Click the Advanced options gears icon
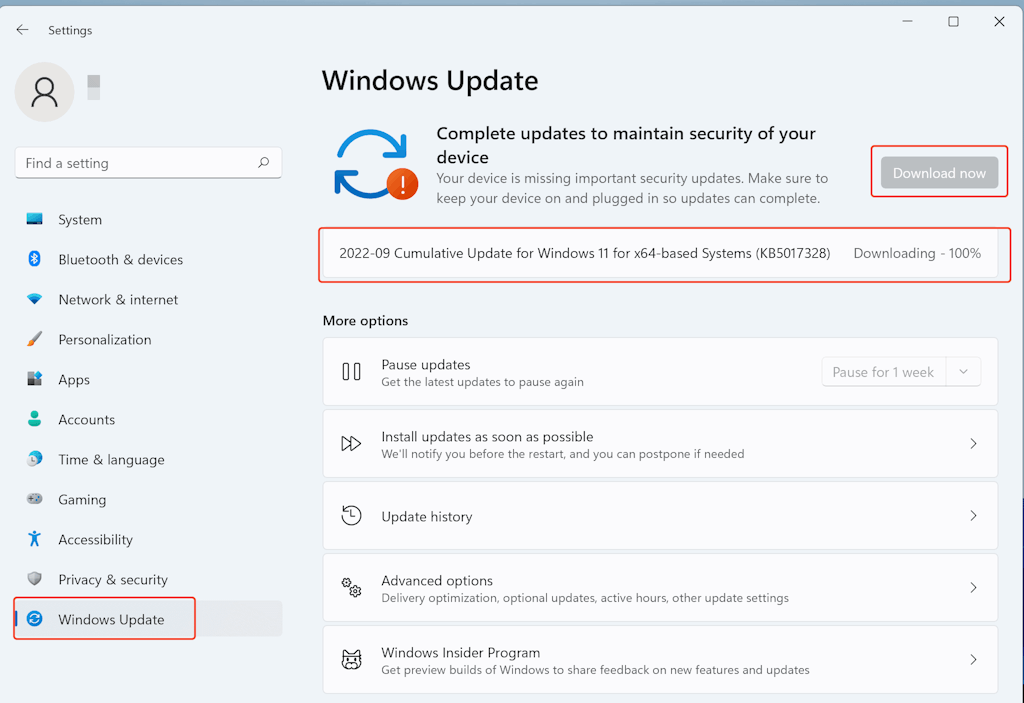1024x703 pixels. click(351, 587)
